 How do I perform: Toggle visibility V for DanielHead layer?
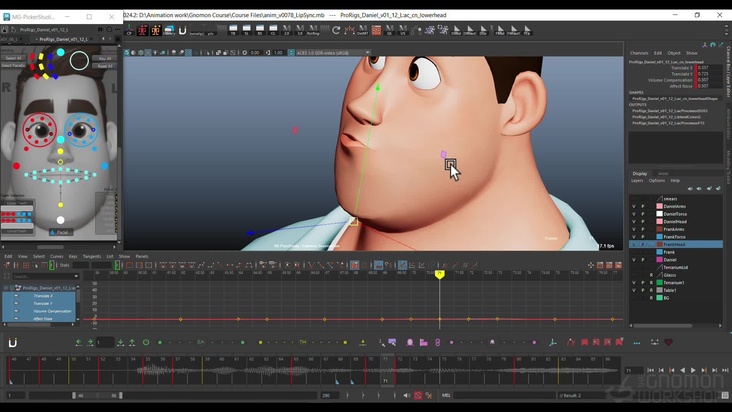coord(633,222)
